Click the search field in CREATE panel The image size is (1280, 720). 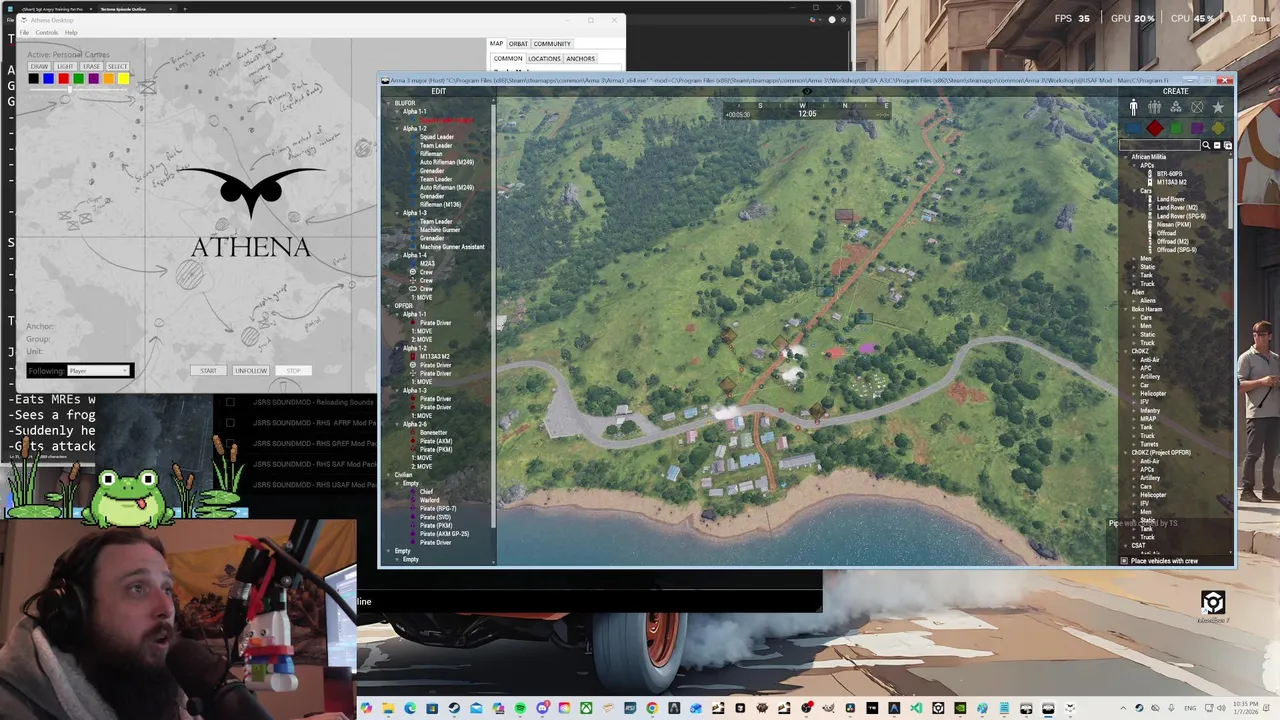click(x=1160, y=145)
